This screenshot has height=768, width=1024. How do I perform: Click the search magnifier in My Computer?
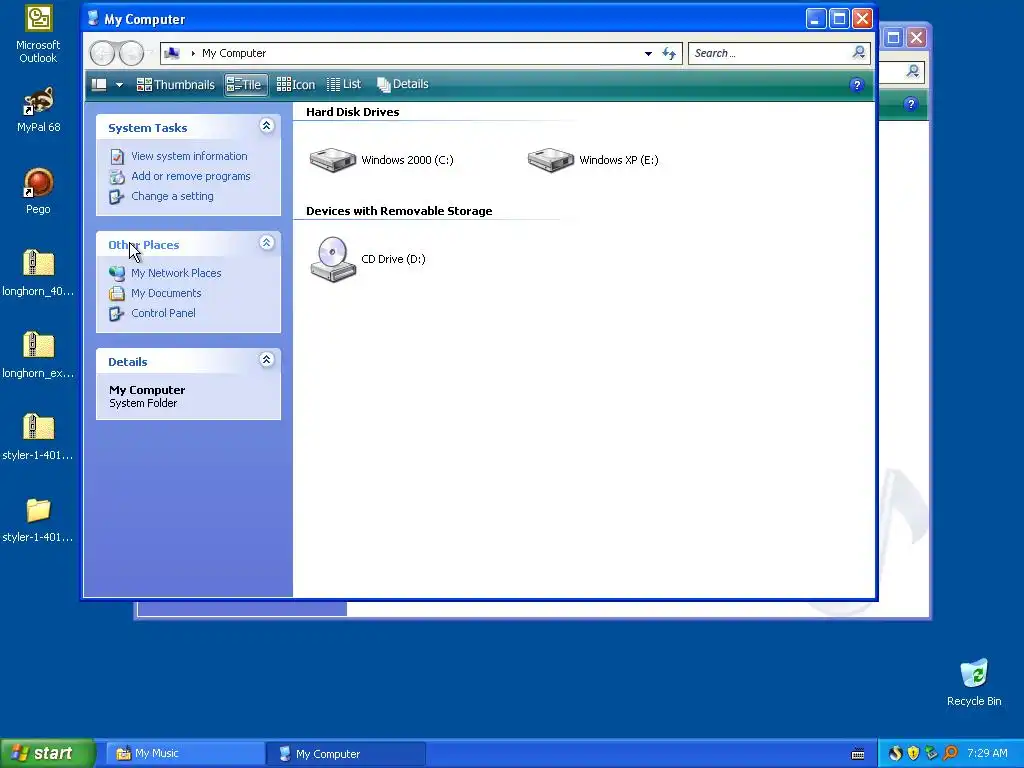coord(859,53)
